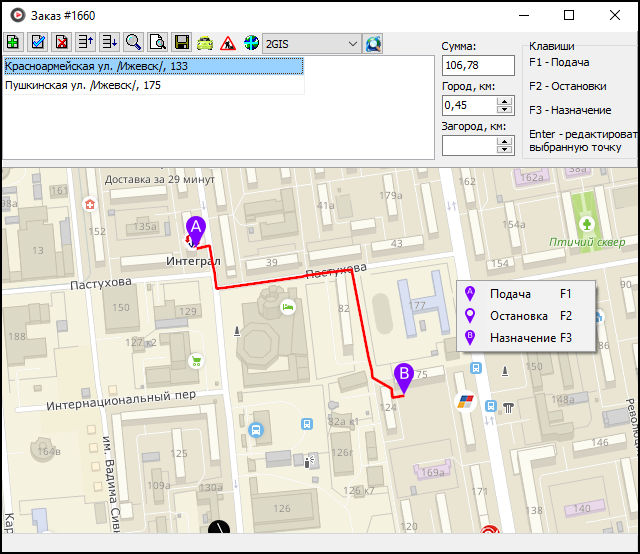This screenshot has height=554, width=640.
Task: Click the magnifier search icon
Action: pos(133,43)
